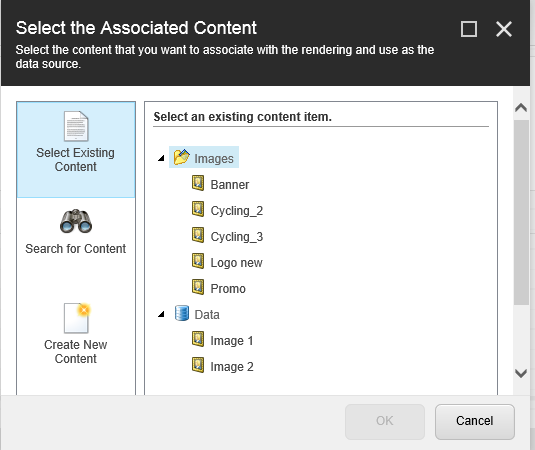Switch to Create New Content tab
Viewport: 535px width, 450px height.
pos(76,334)
